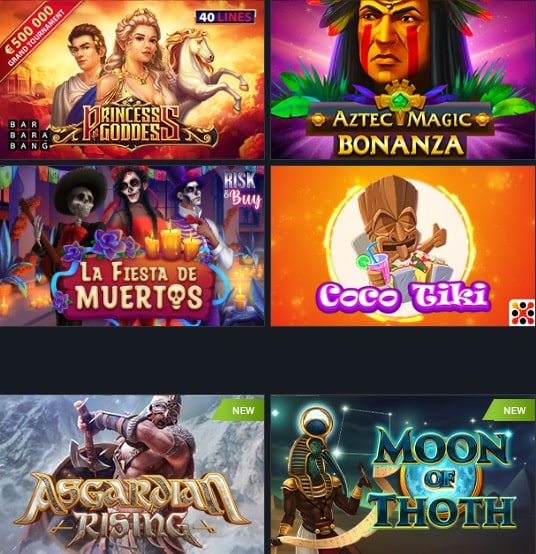
Task: Click the candles in La Fiesta de Muertos
Action: [x=172, y=242]
